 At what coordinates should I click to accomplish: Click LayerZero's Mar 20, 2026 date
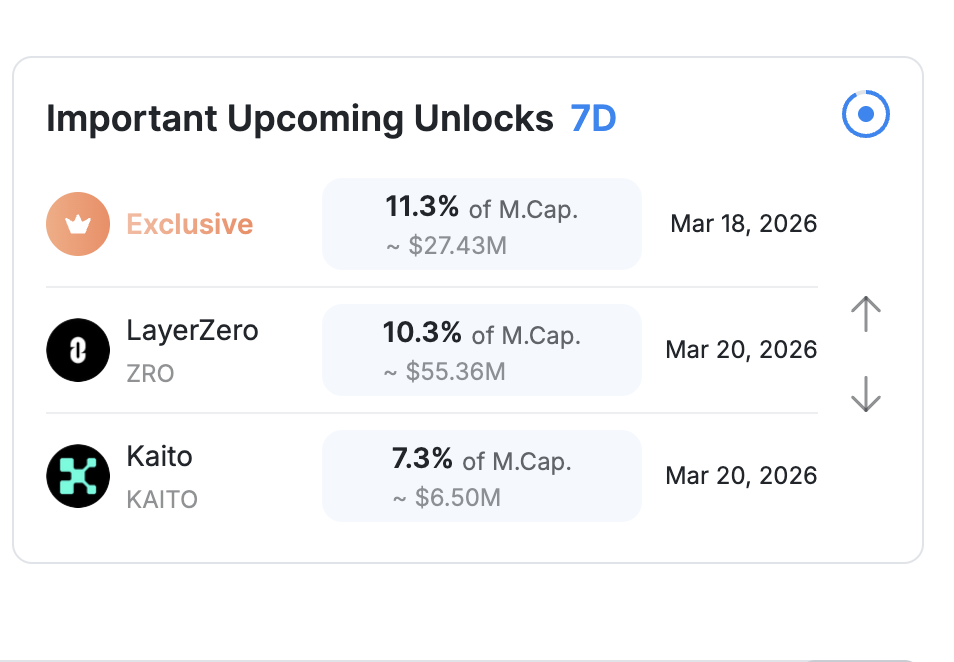(741, 349)
